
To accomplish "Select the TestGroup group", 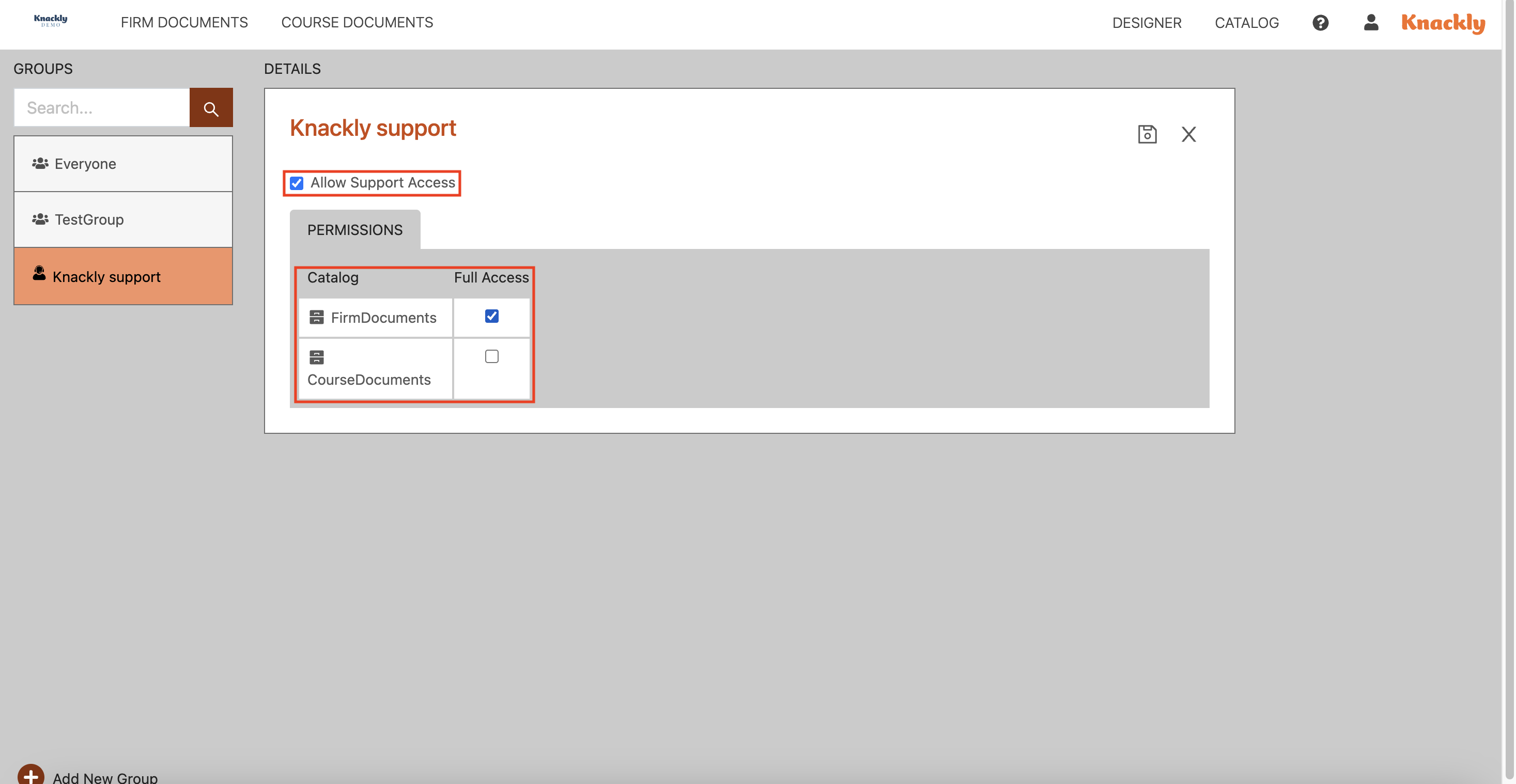I will pos(123,220).
